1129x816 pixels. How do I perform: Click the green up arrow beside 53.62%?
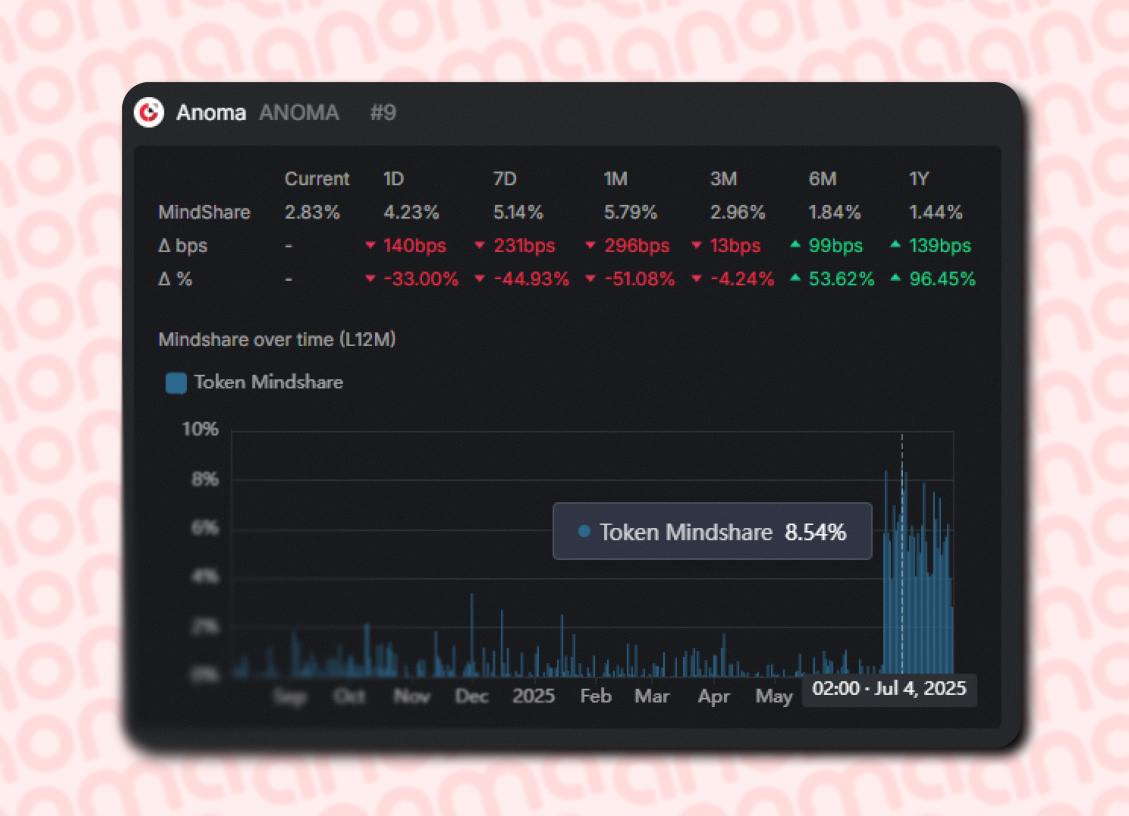tap(795, 277)
